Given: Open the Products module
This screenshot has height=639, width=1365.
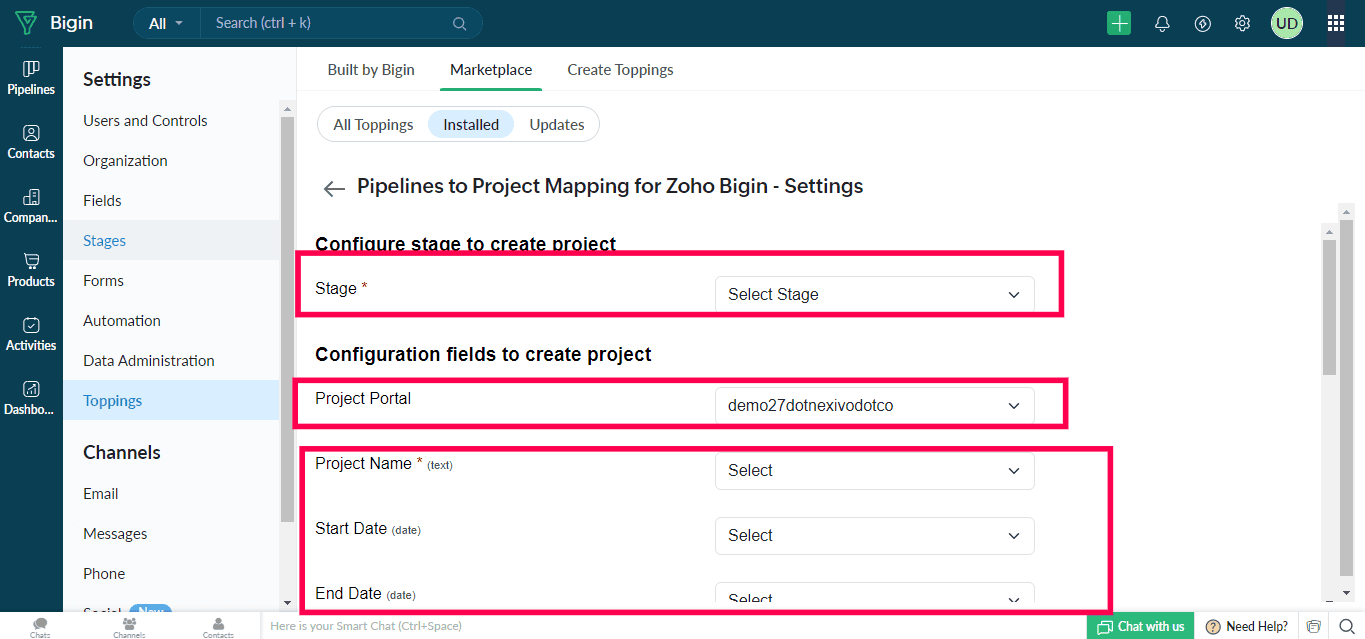Looking at the screenshot, I should coord(31,270).
